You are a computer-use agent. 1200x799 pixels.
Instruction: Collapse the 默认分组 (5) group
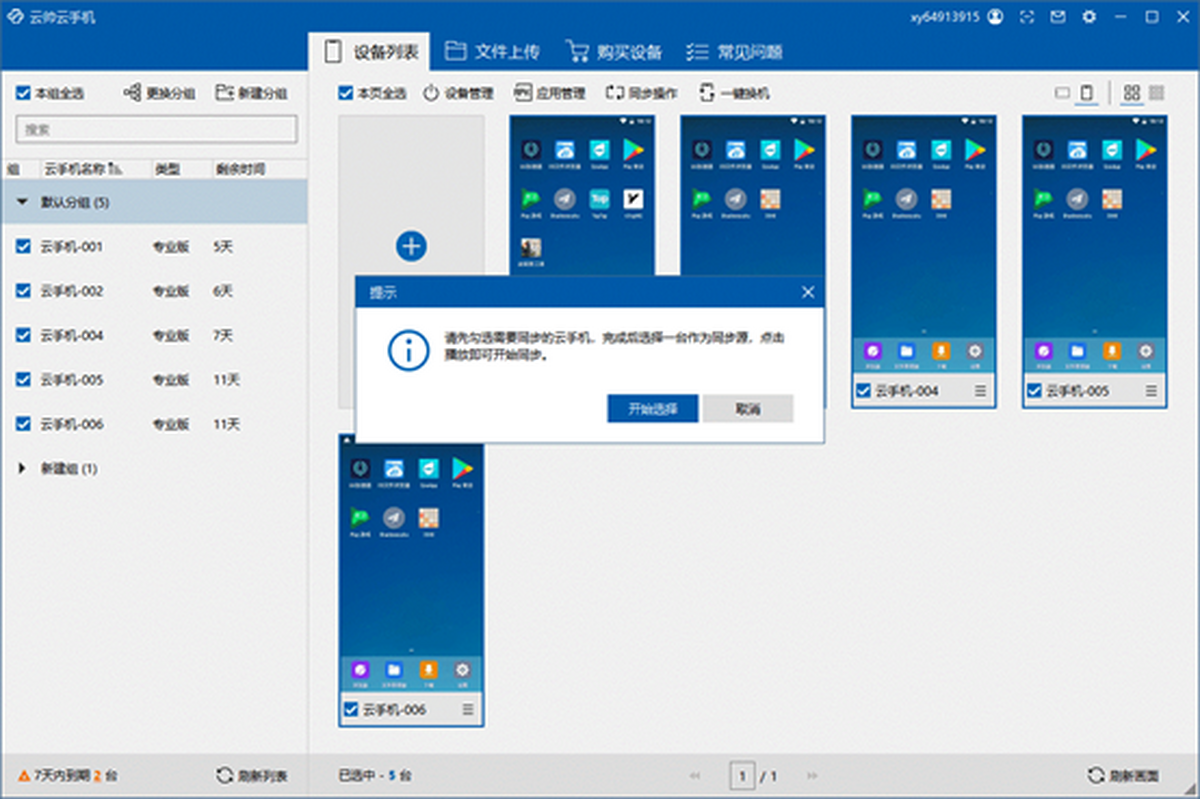(x=22, y=202)
